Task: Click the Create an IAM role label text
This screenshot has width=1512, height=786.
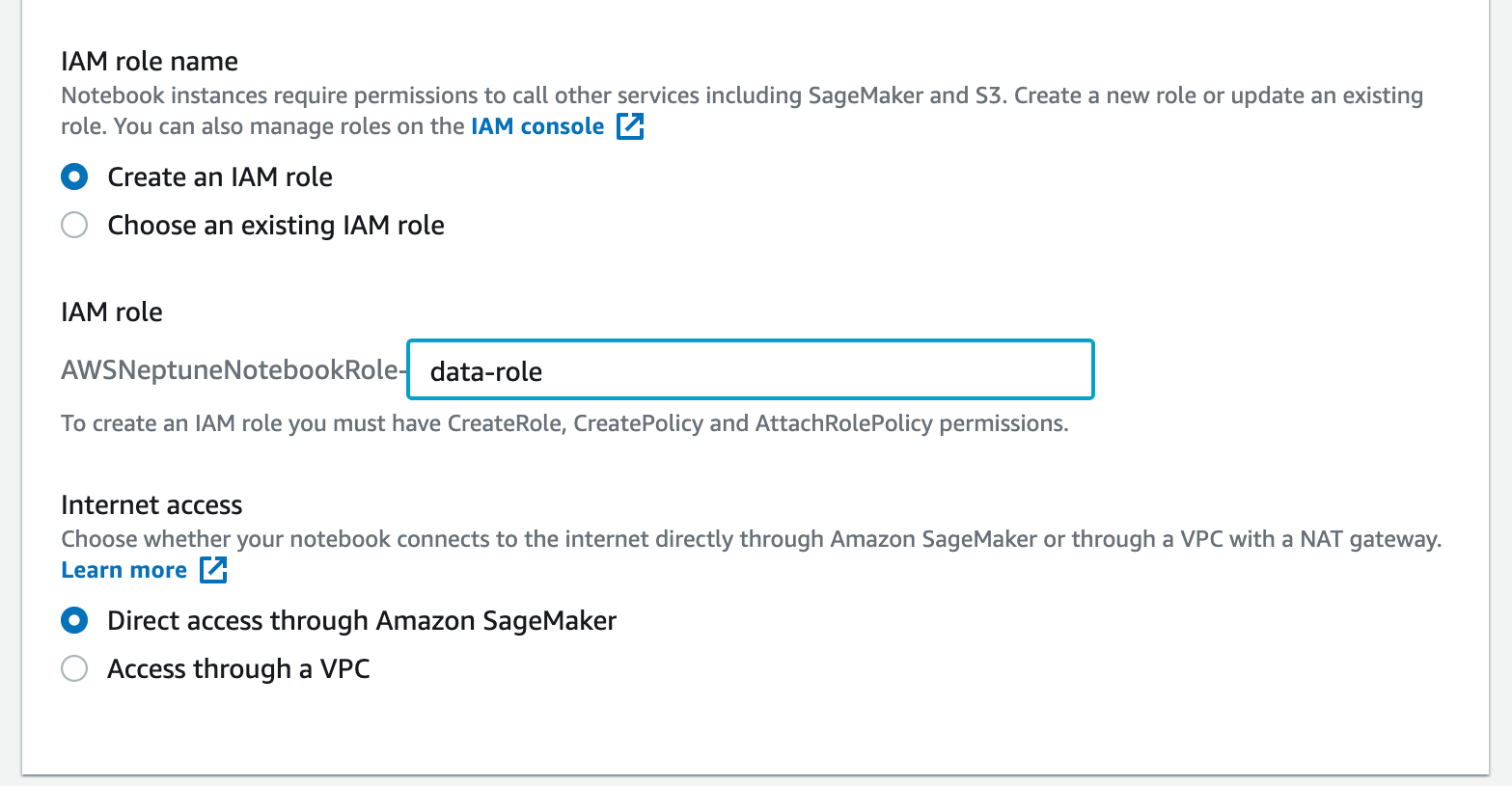Action: click(x=220, y=176)
